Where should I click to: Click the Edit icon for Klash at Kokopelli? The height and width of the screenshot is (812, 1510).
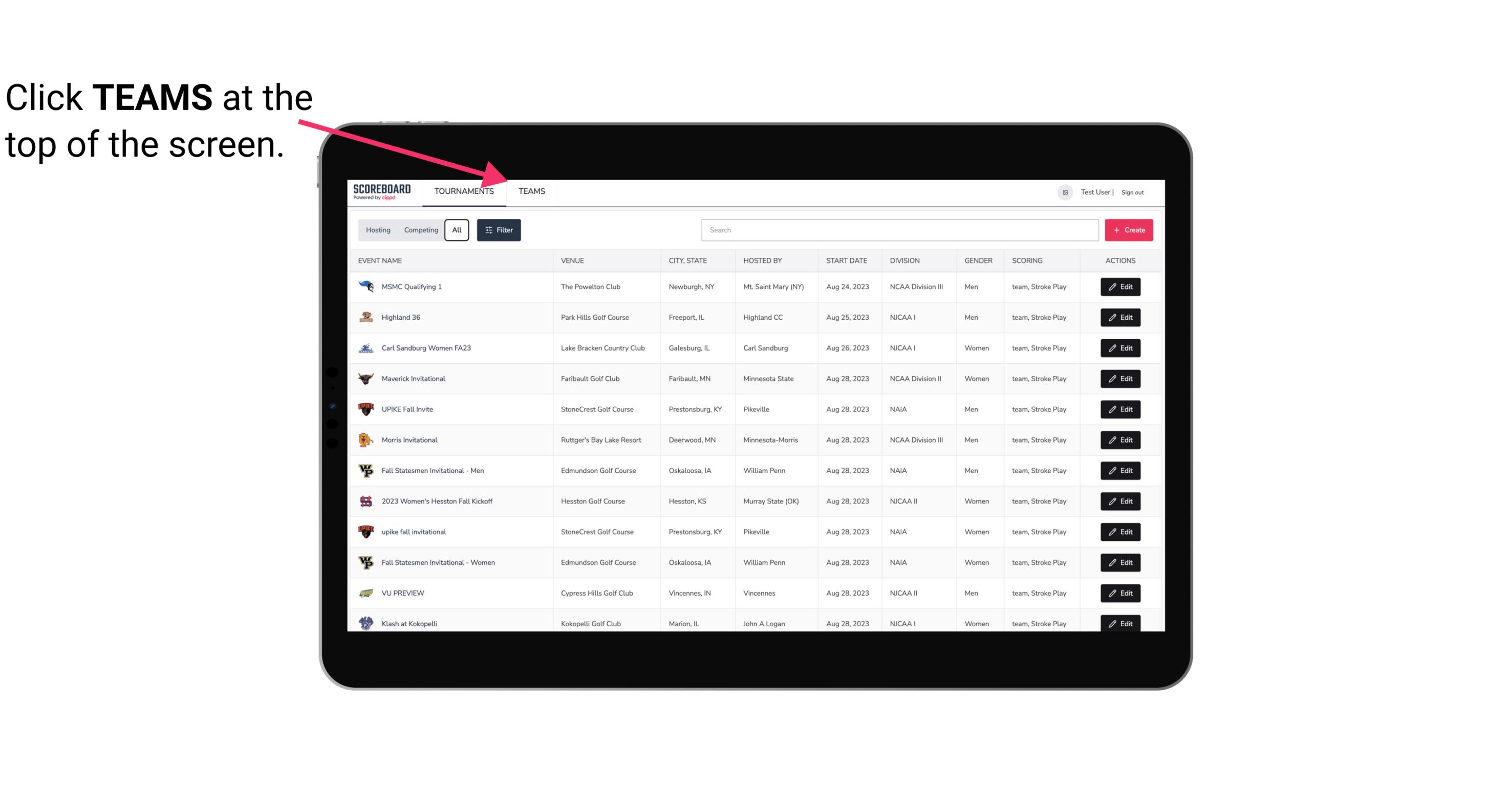click(x=1121, y=623)
